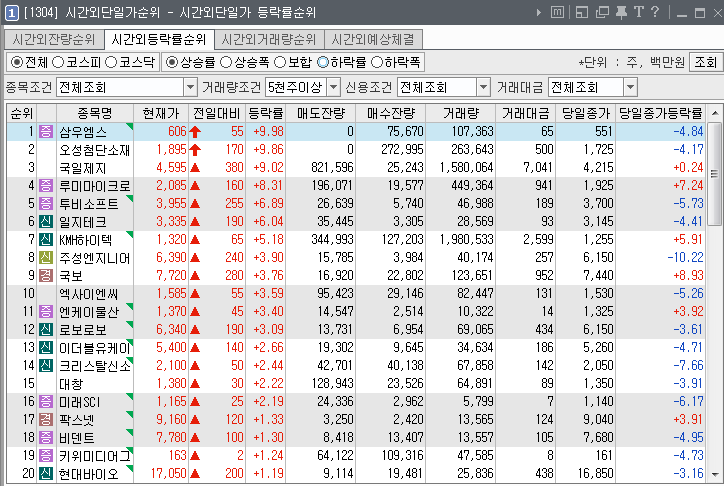This screenshot has height=486, width=724.
Task: Select the 엑사이엔씨 stock name
Action: [89, 294]
